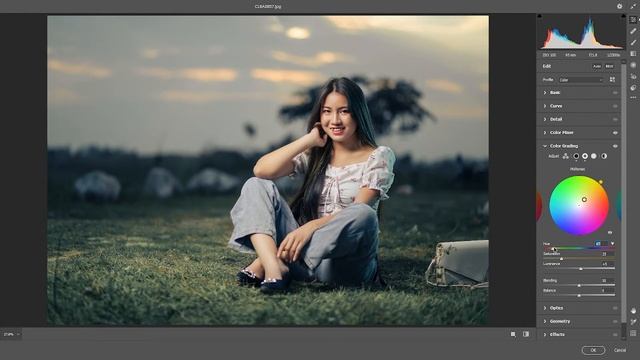Click the Hue value input field
This screenshot has width=640, height=360.
(x=601, y=244)
